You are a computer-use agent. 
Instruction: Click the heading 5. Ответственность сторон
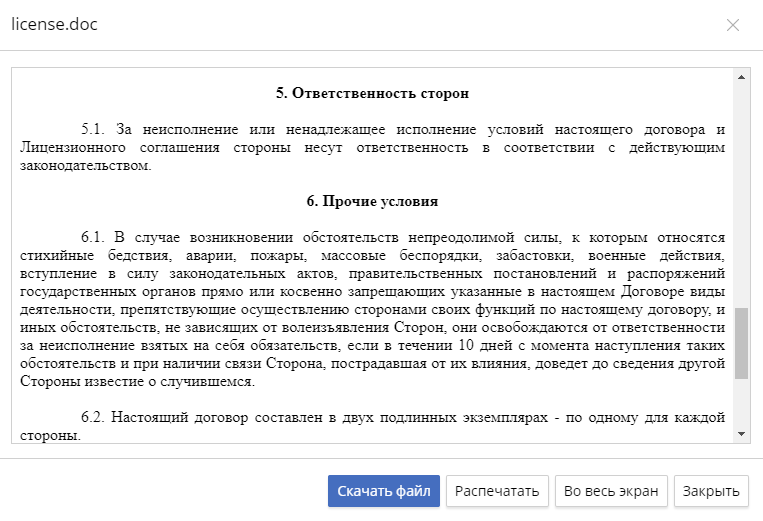click(x=372, y=93)
